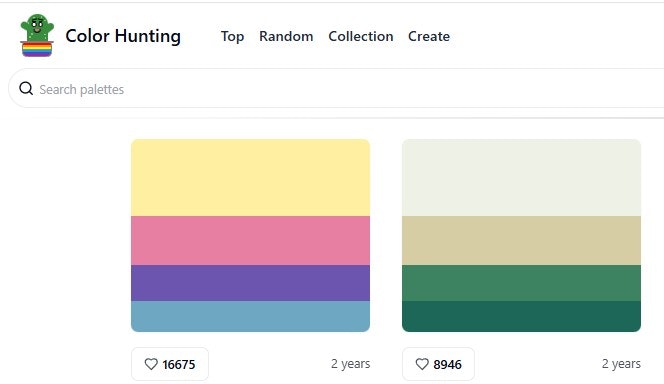The width and height of the screenshot is (664, 384).
Task: Go to the Collection page
Action: (x=361, y=36)
